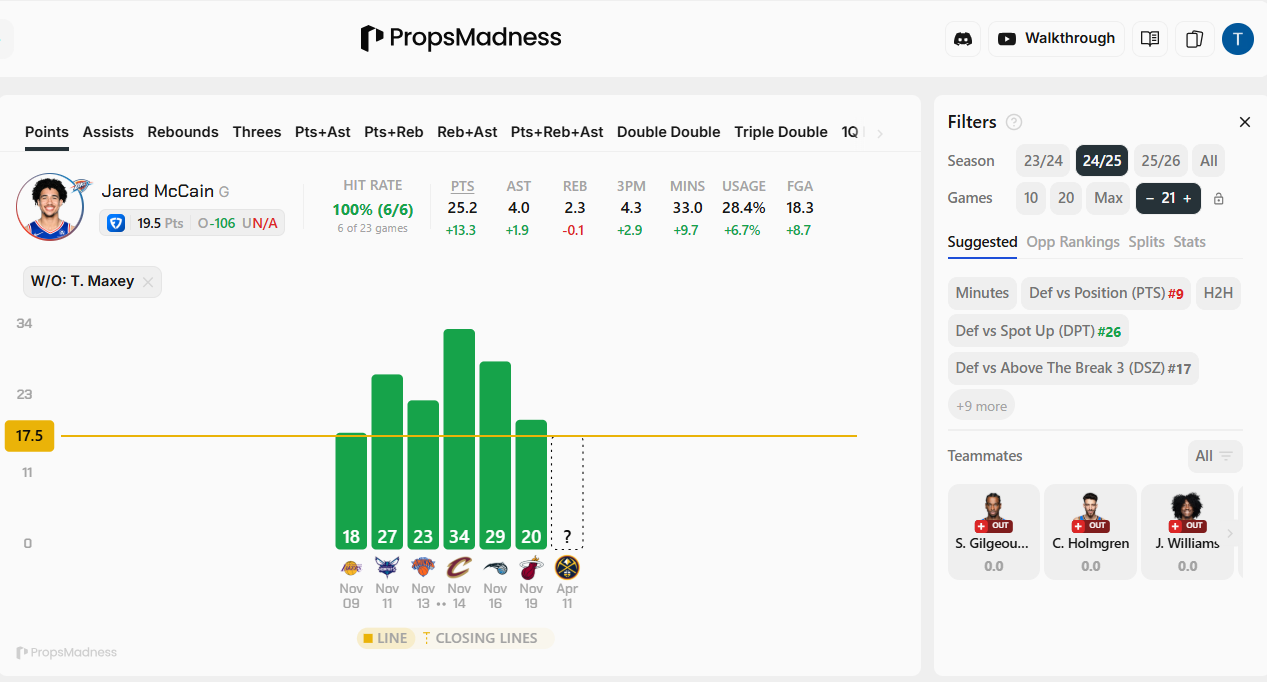1267x682 pixels.
Task: Click the lock icon beside games stepper
Action: tap(1218, 199)
